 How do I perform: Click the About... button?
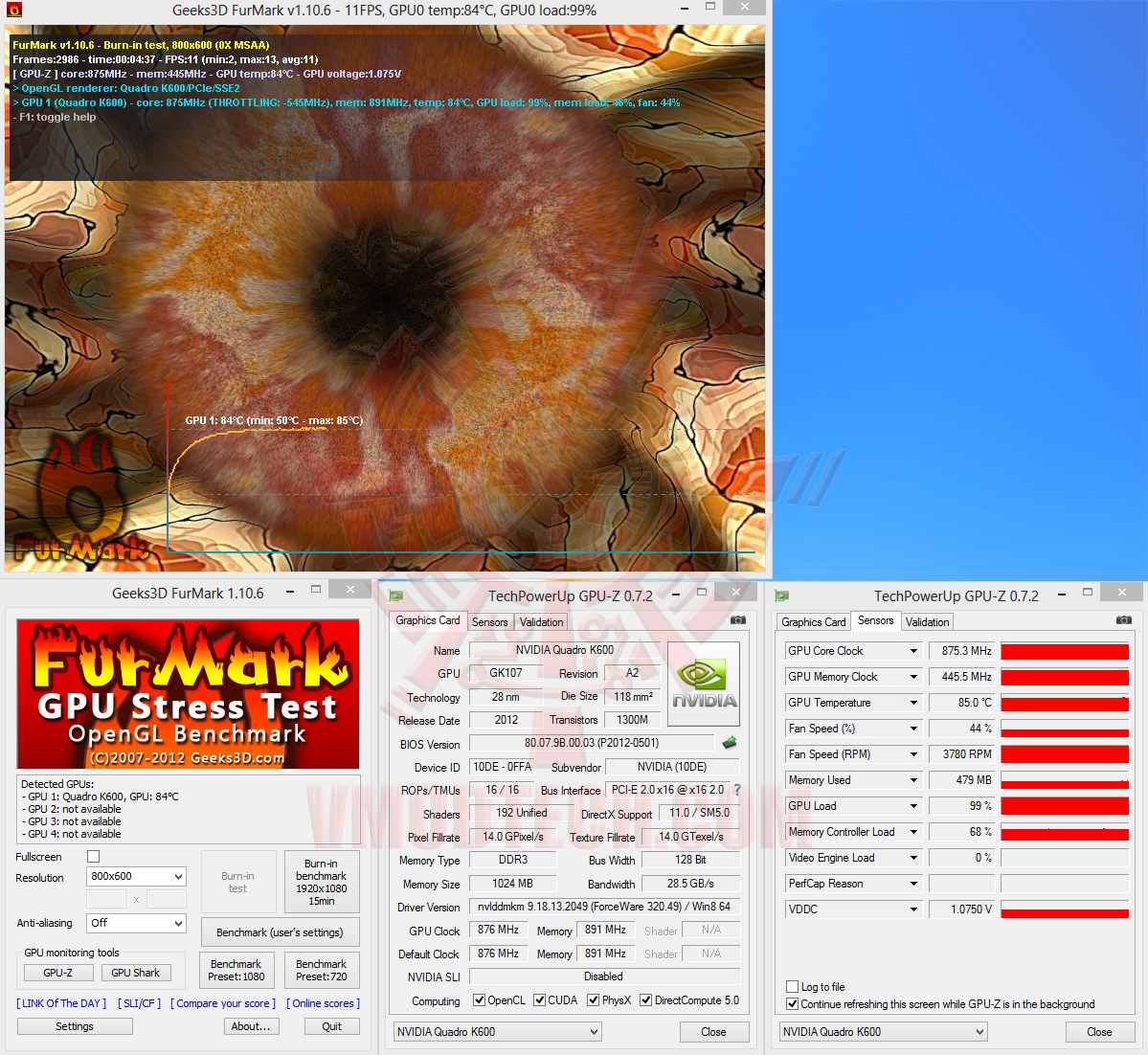click(x=251, y=1026)
